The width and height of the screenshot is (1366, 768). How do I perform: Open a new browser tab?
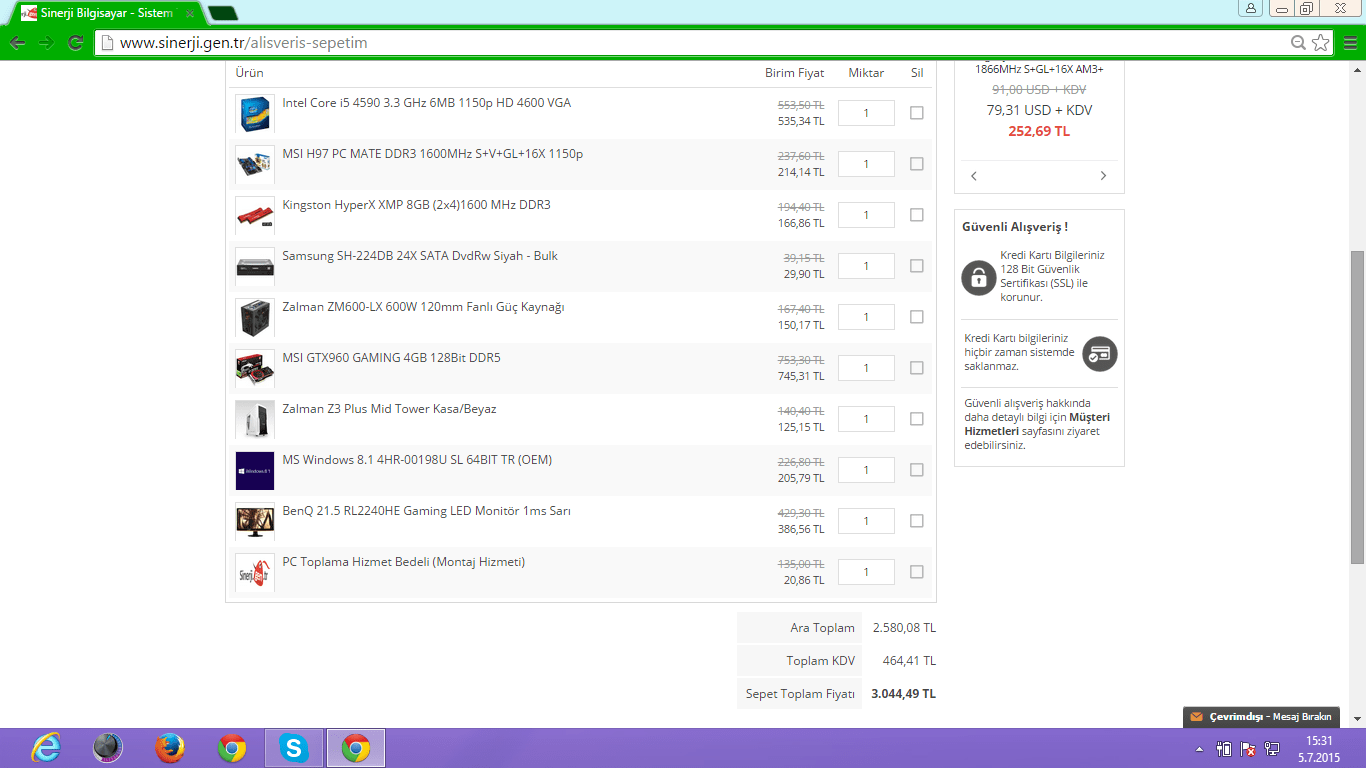(222, 13)
